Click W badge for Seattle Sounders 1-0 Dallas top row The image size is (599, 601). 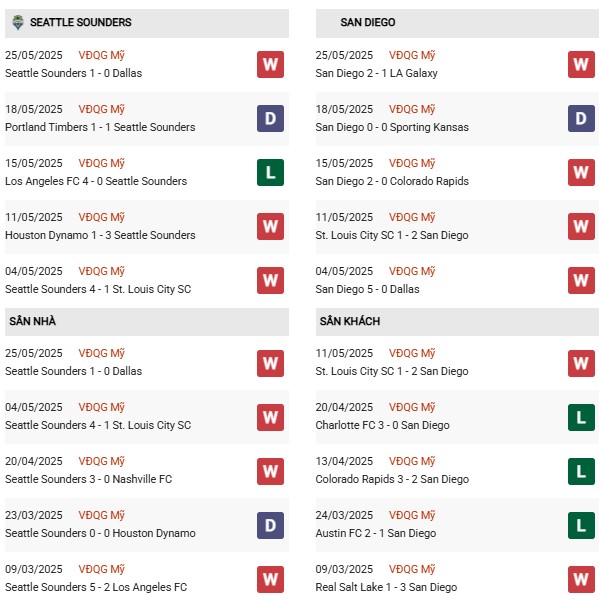270,64
